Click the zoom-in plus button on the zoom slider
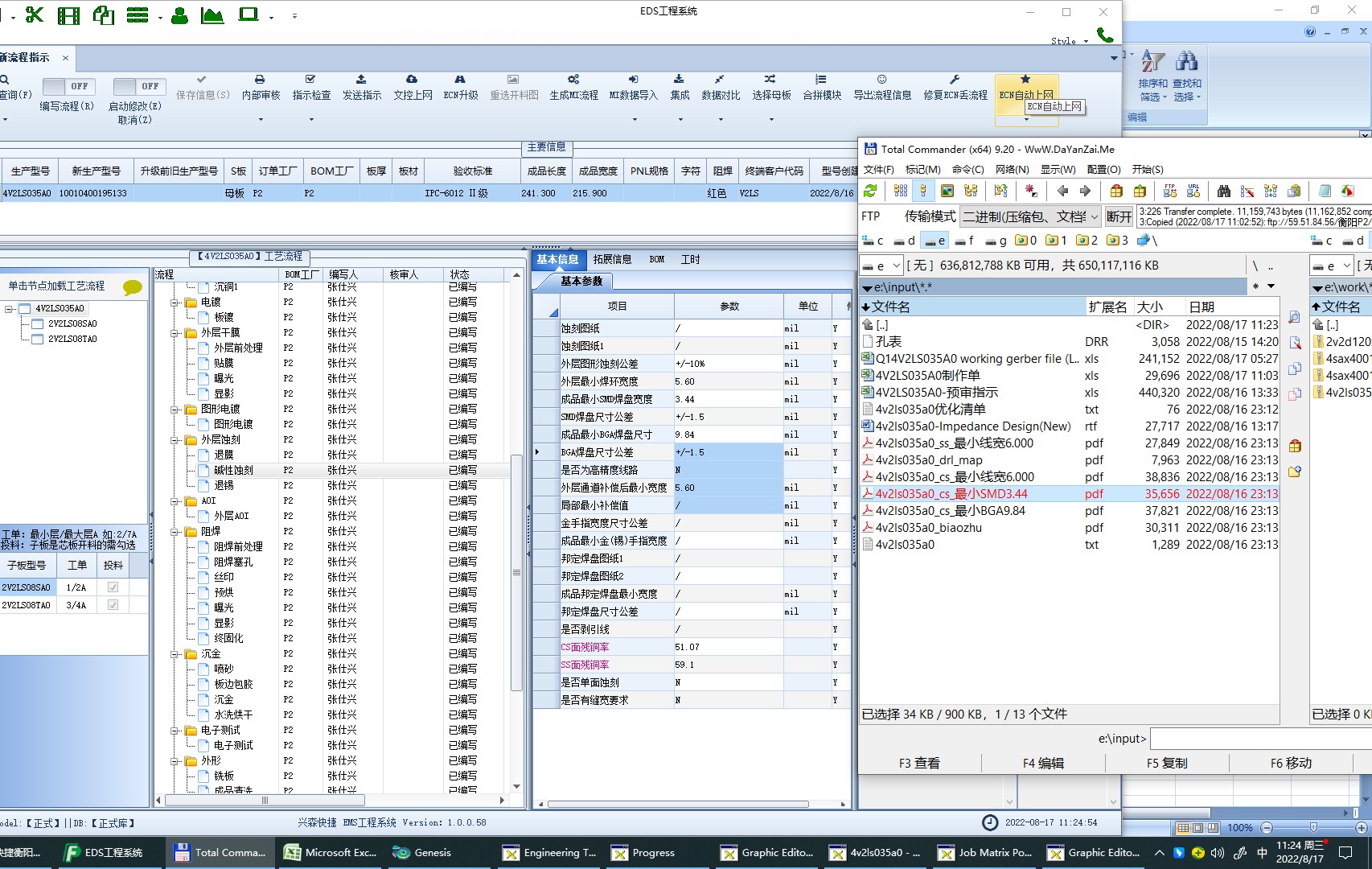Viewport: 1372px width, 869px height. click(1361, 828)
